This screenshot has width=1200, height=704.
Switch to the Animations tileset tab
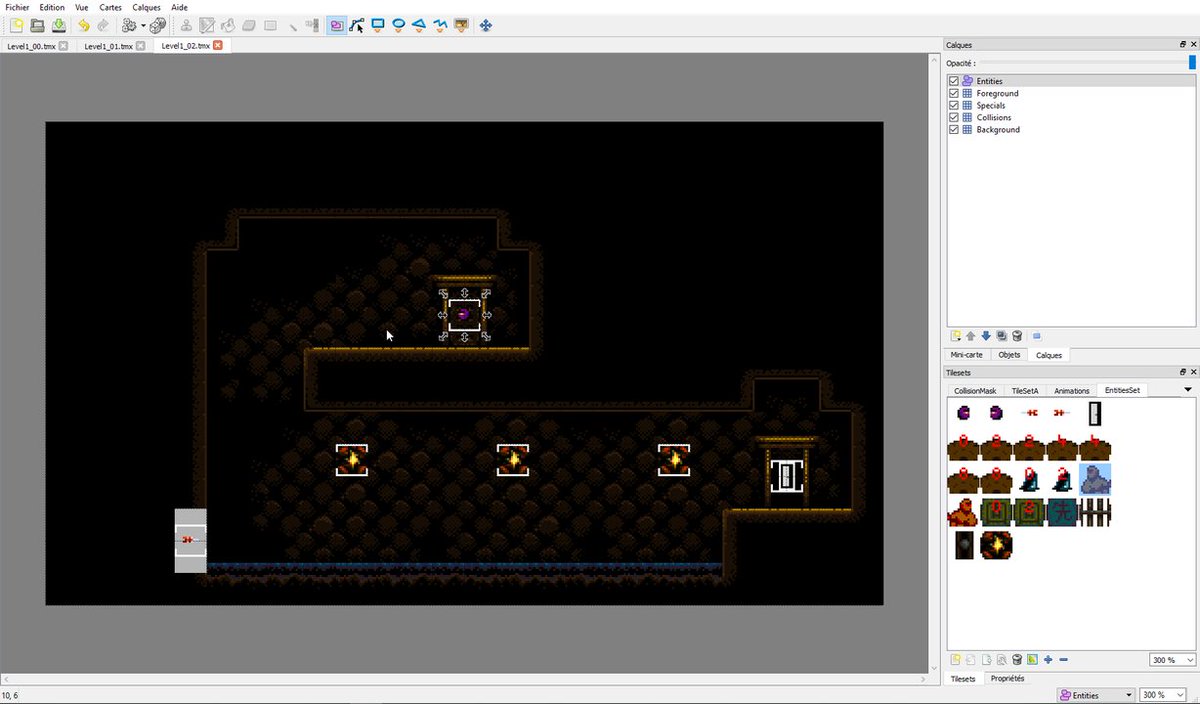[x=1072, y=391]
